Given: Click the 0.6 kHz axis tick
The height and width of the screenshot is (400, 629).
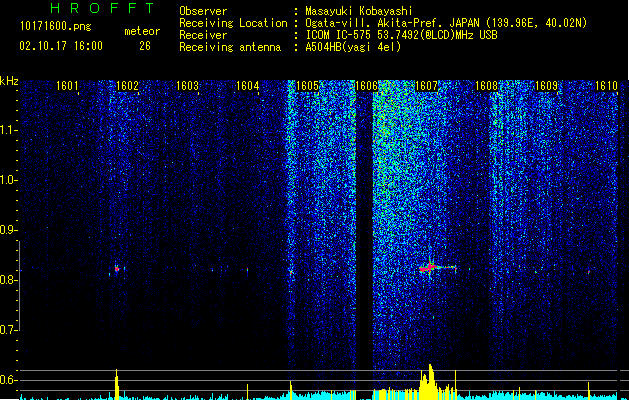Looking at the screenshot, I should 9,380.
